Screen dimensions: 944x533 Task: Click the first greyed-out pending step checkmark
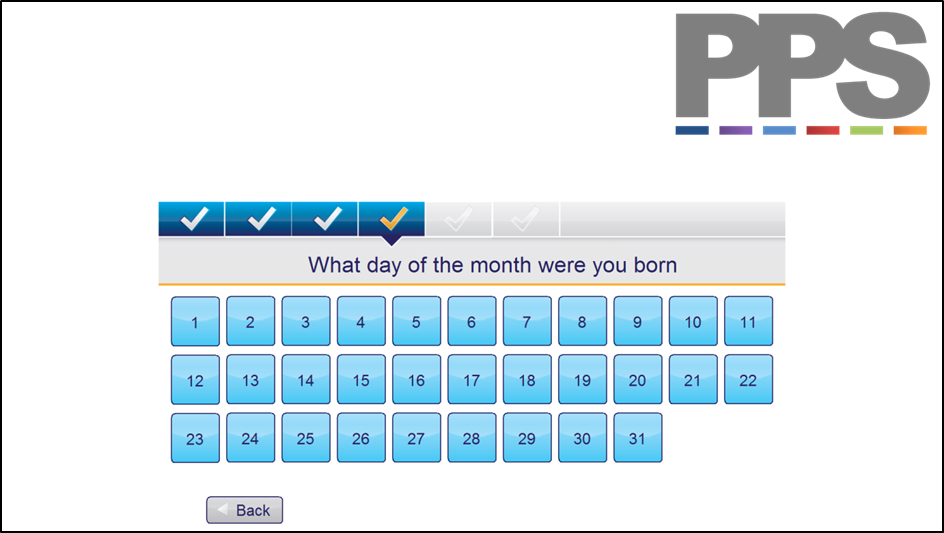[x=459, y=219]
